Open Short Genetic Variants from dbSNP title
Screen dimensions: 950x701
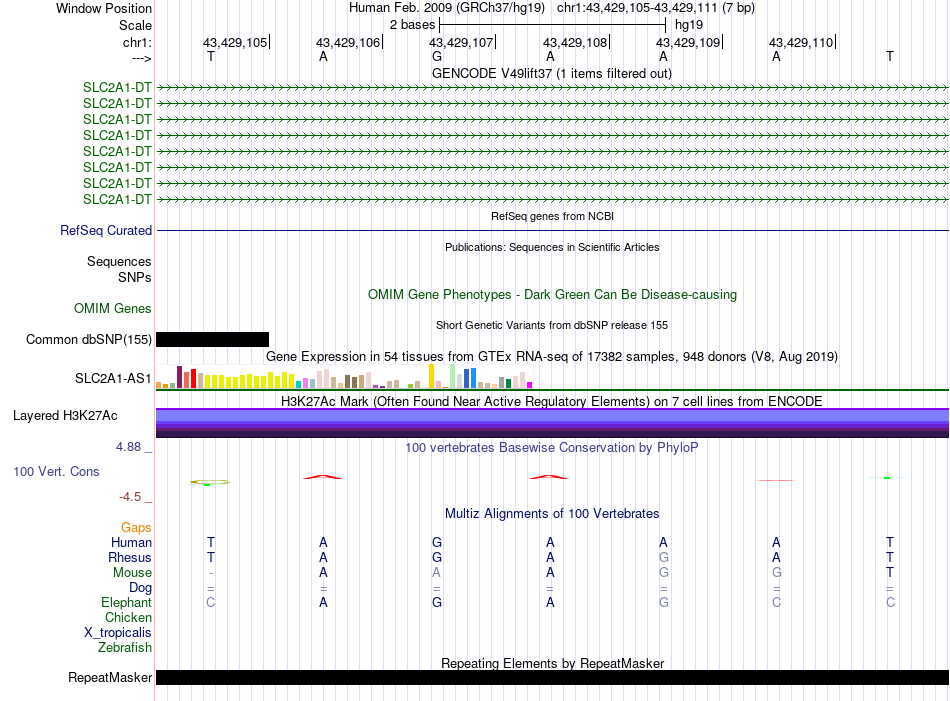click(x=552, y=325)
